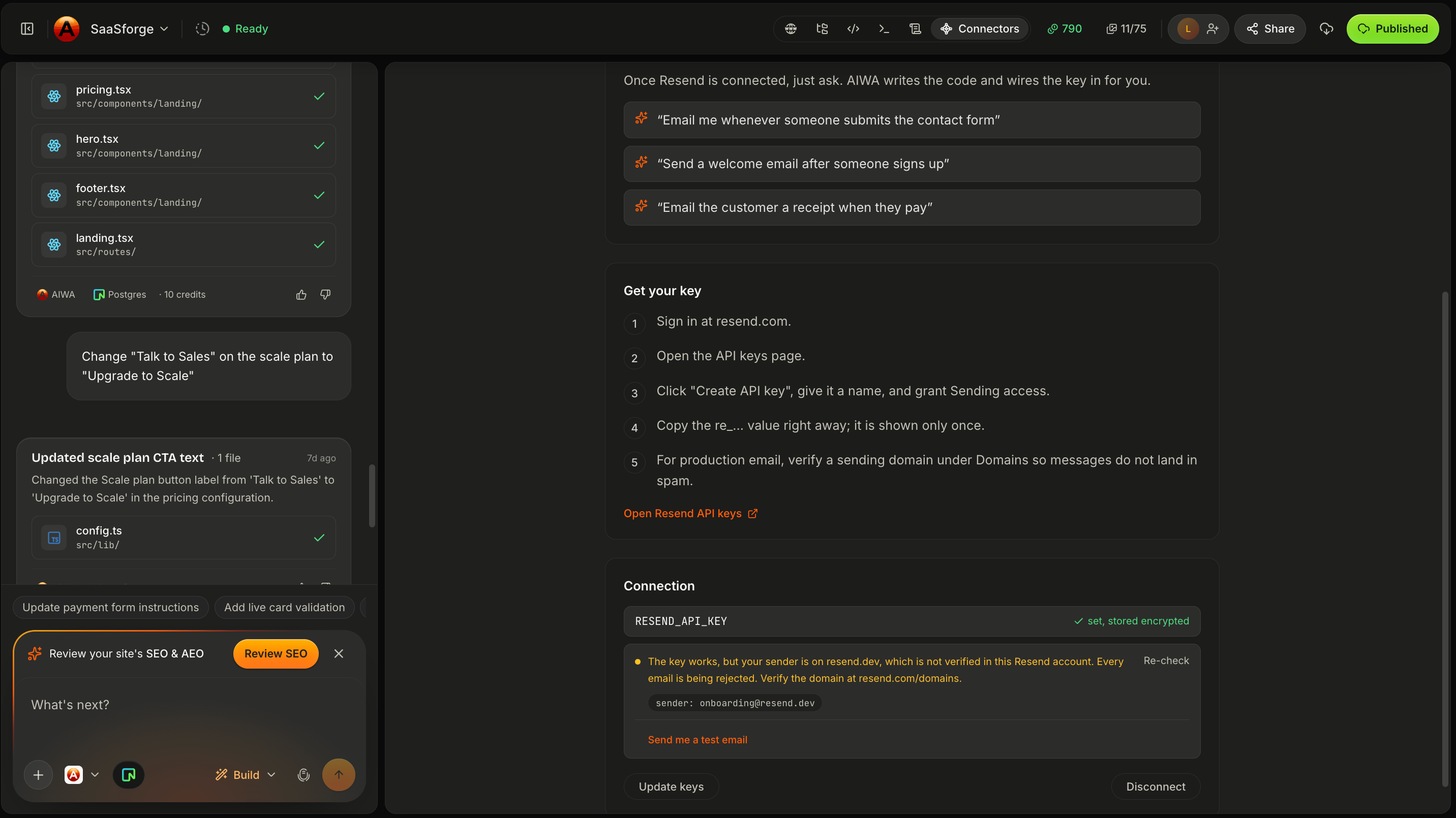Click the L user avatar

(x=1188, y=29)
